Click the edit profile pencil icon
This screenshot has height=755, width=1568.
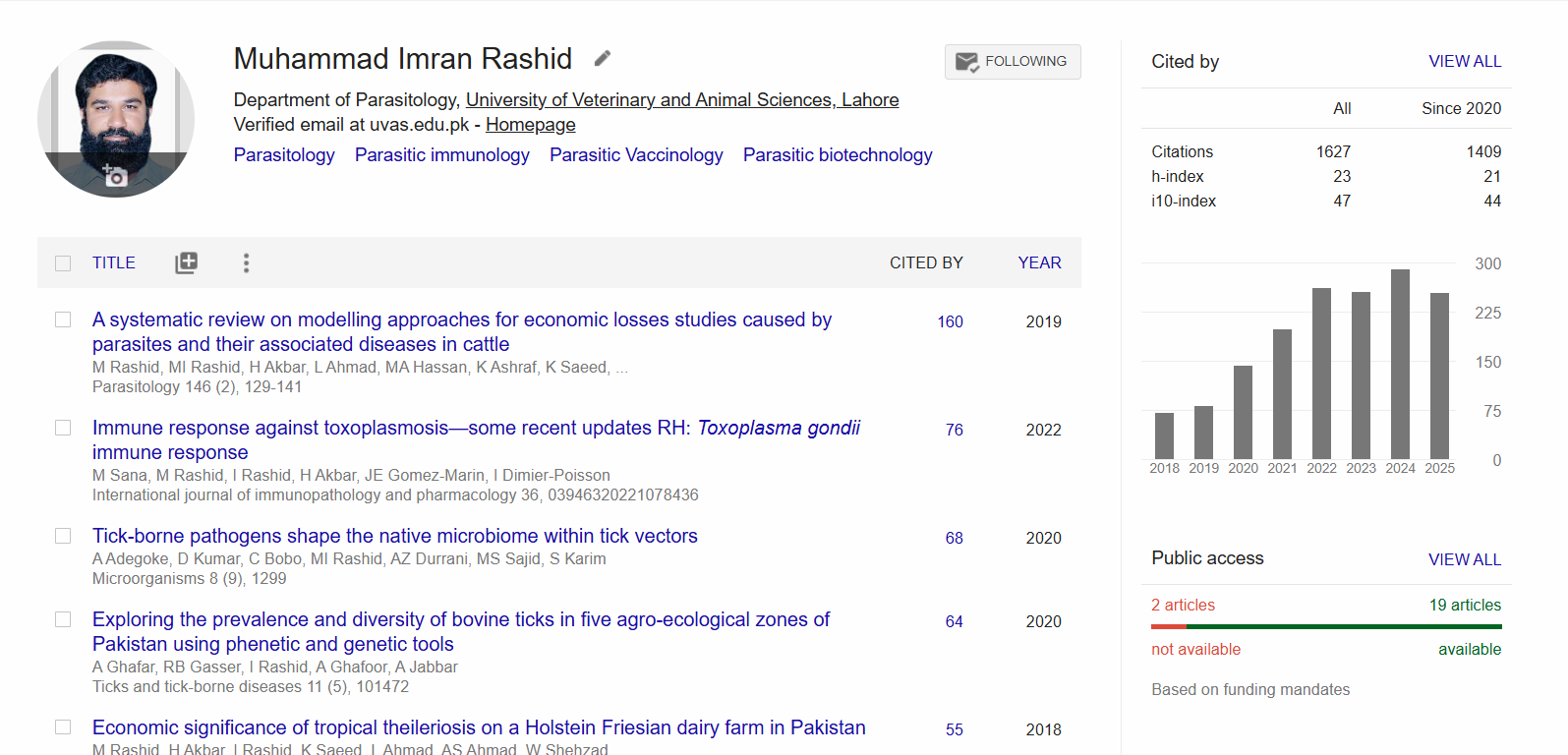point(603,59)
